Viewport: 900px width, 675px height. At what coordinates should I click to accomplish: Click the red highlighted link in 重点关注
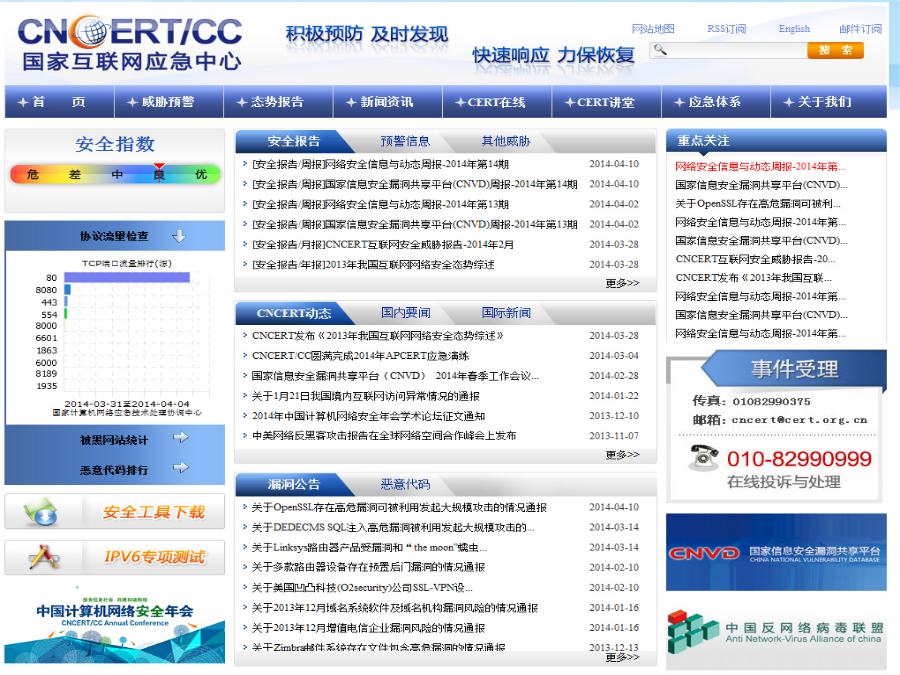coord(761,166)
